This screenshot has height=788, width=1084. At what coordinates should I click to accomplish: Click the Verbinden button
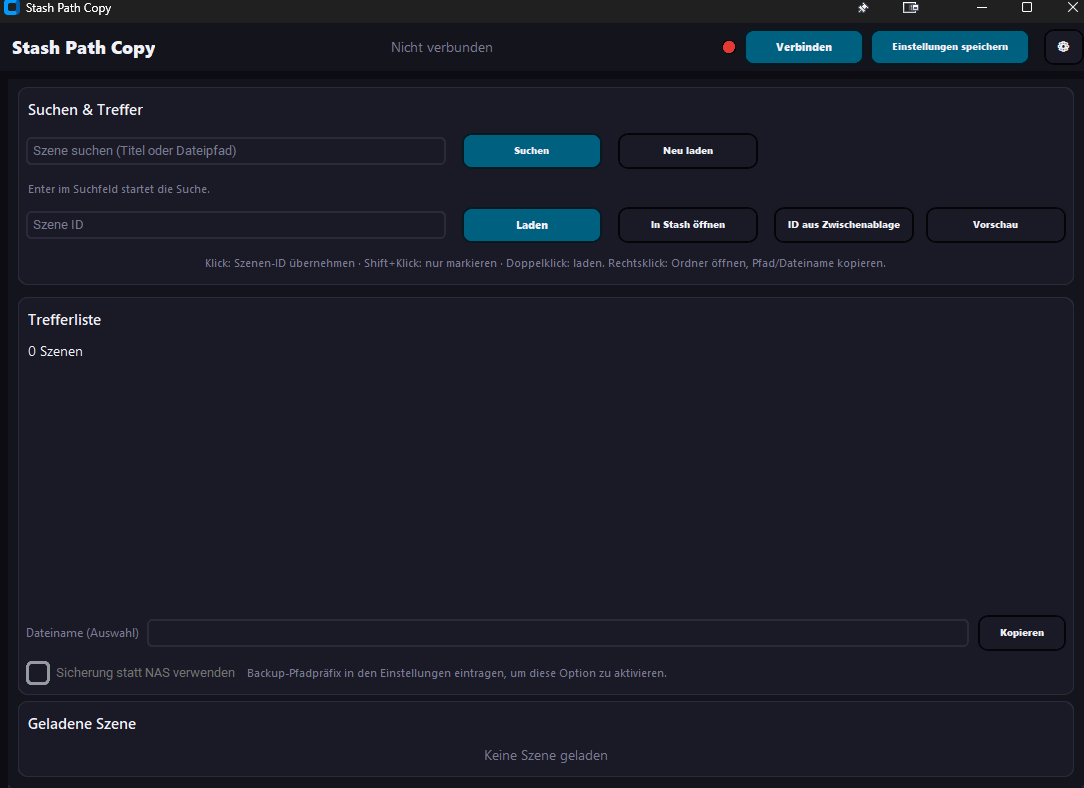coord(803,47)
